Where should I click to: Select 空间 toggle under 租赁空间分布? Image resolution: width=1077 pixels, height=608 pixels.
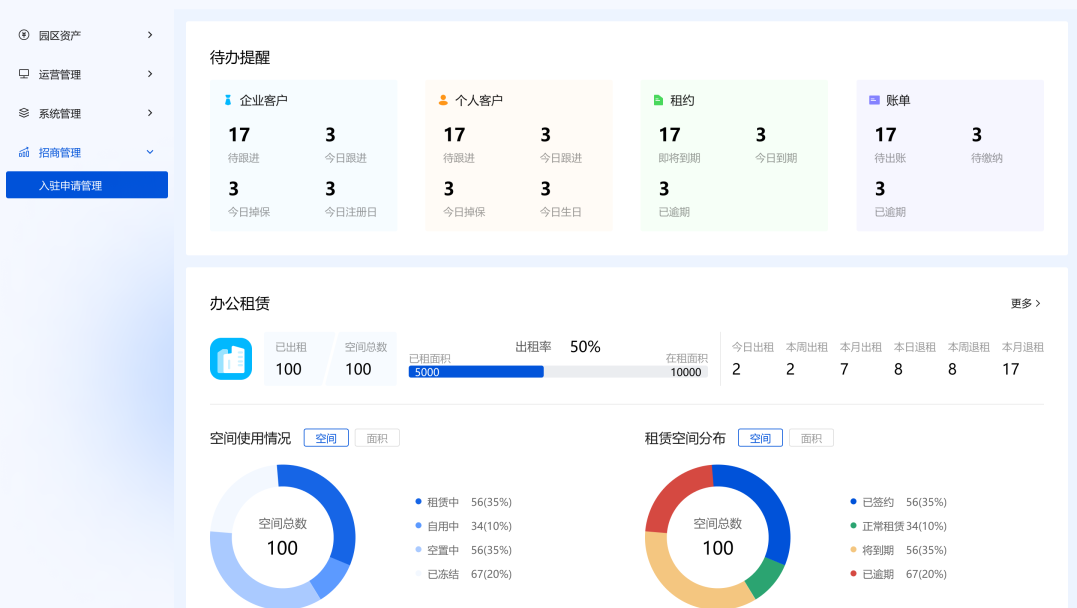click(x=760, y=438)
